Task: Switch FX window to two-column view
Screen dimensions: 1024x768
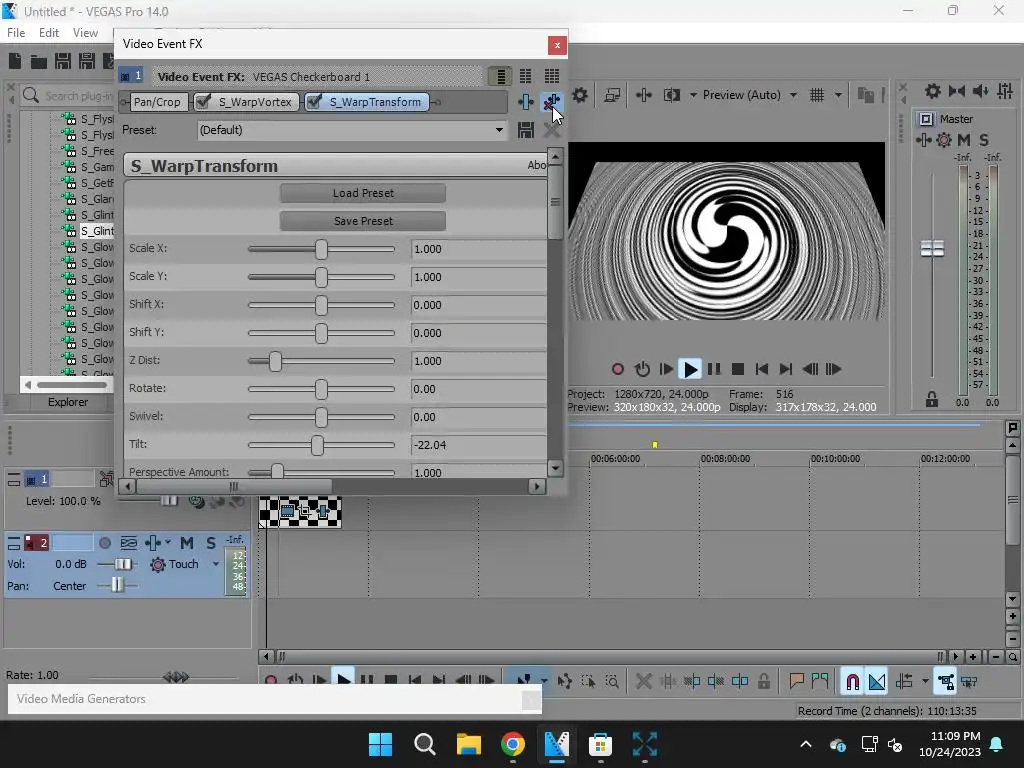Action: click(526, 76)
